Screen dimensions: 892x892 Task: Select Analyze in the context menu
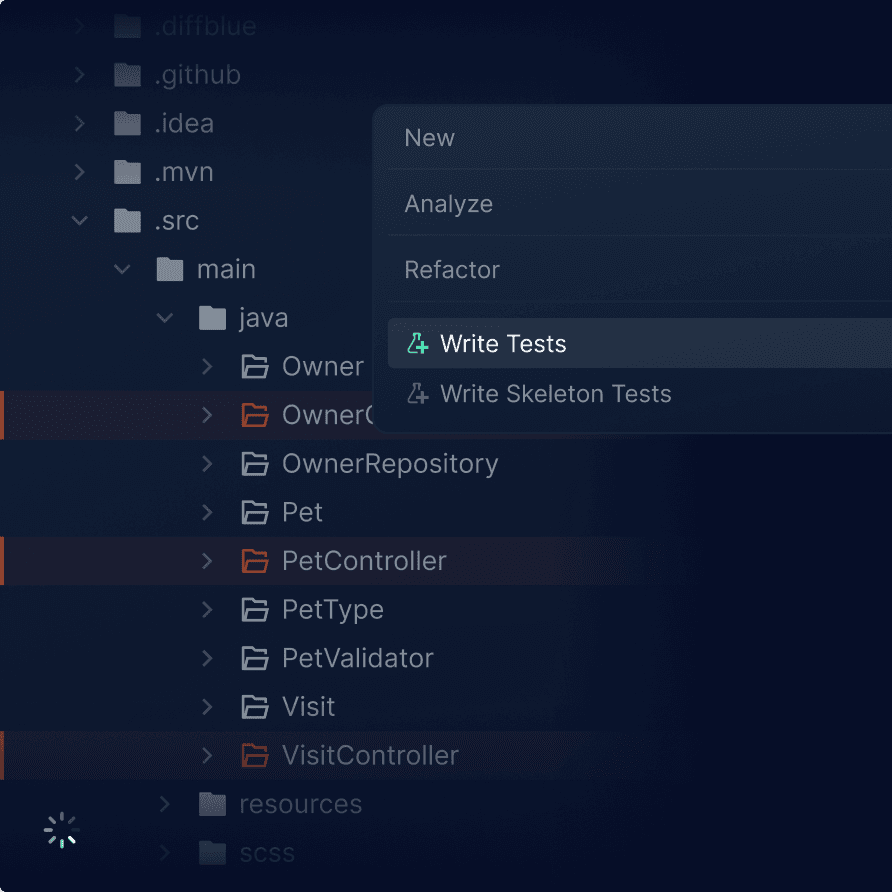coord(448,204)
